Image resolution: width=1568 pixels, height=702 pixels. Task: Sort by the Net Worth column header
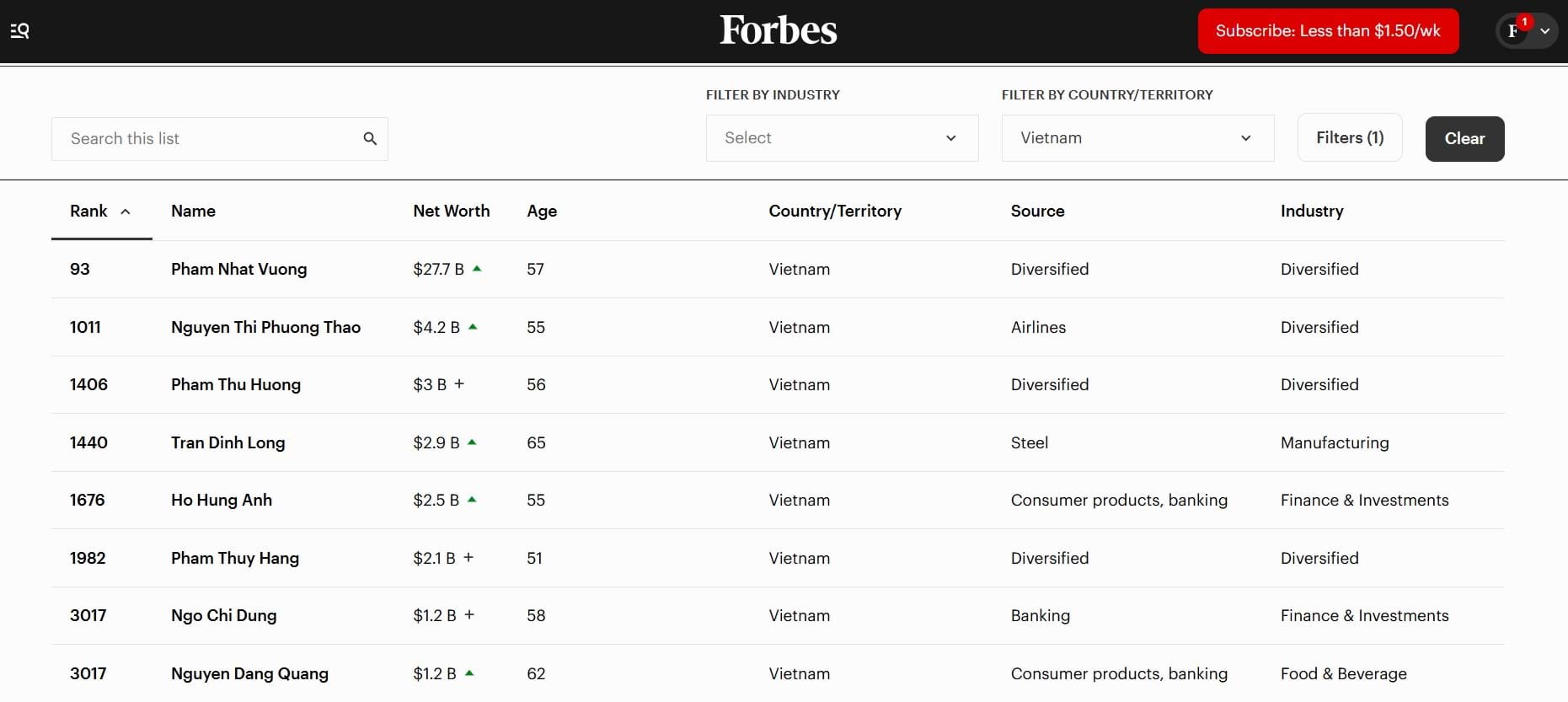[x=451, y=212]
